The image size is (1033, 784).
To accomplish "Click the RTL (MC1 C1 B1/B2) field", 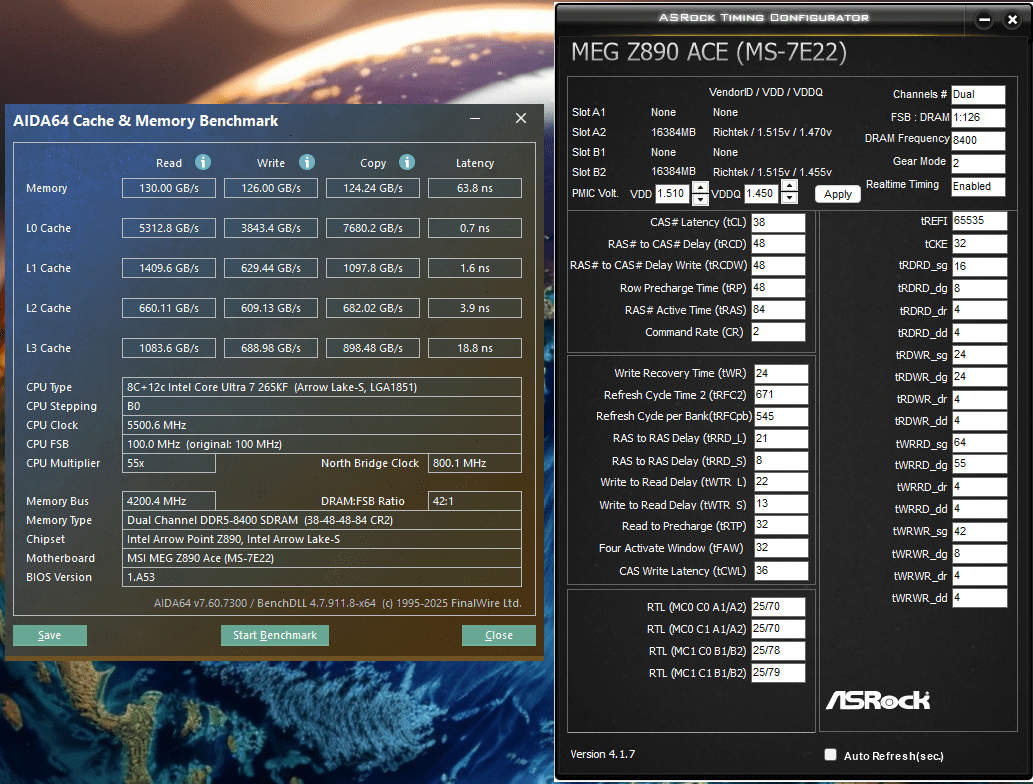I will [777, 673].
